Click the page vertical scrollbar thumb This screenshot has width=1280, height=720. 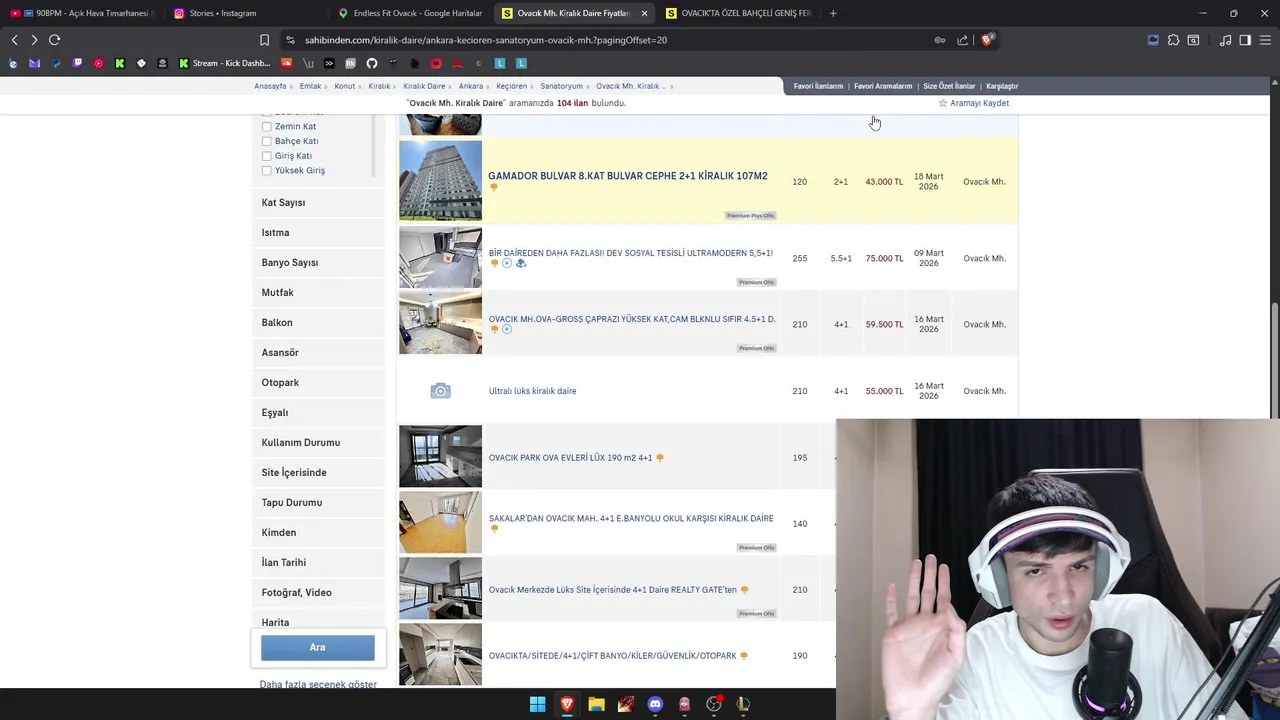tap(1274, 360)
